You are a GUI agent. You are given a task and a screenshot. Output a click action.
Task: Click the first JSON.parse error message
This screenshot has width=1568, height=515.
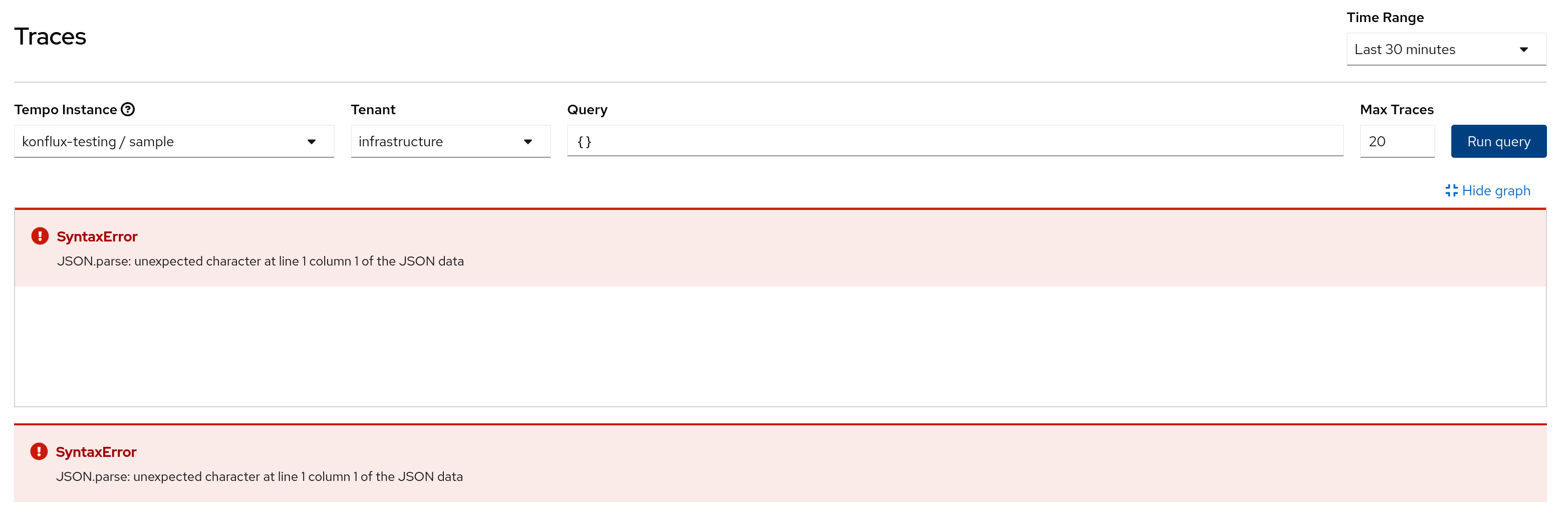pyautogui.click(x=260, y=261)
